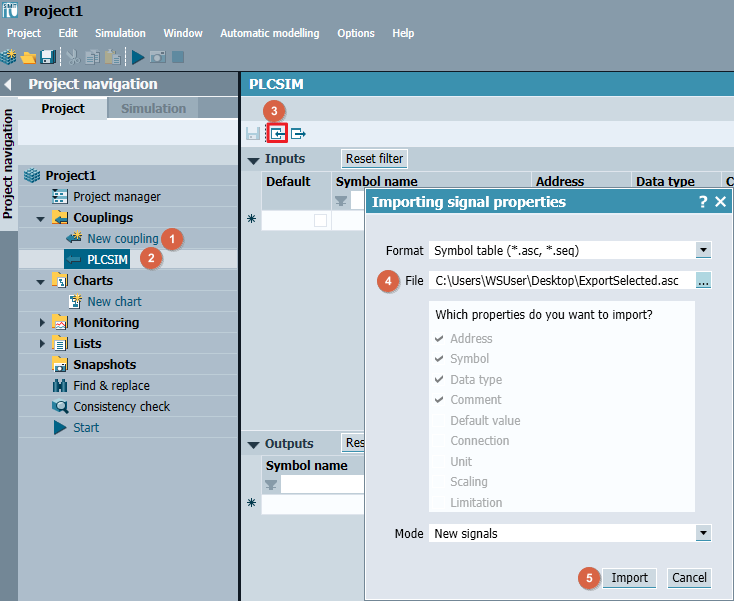Click the Charts folder icon
This screenshot has width=734, height=601.
60,280
